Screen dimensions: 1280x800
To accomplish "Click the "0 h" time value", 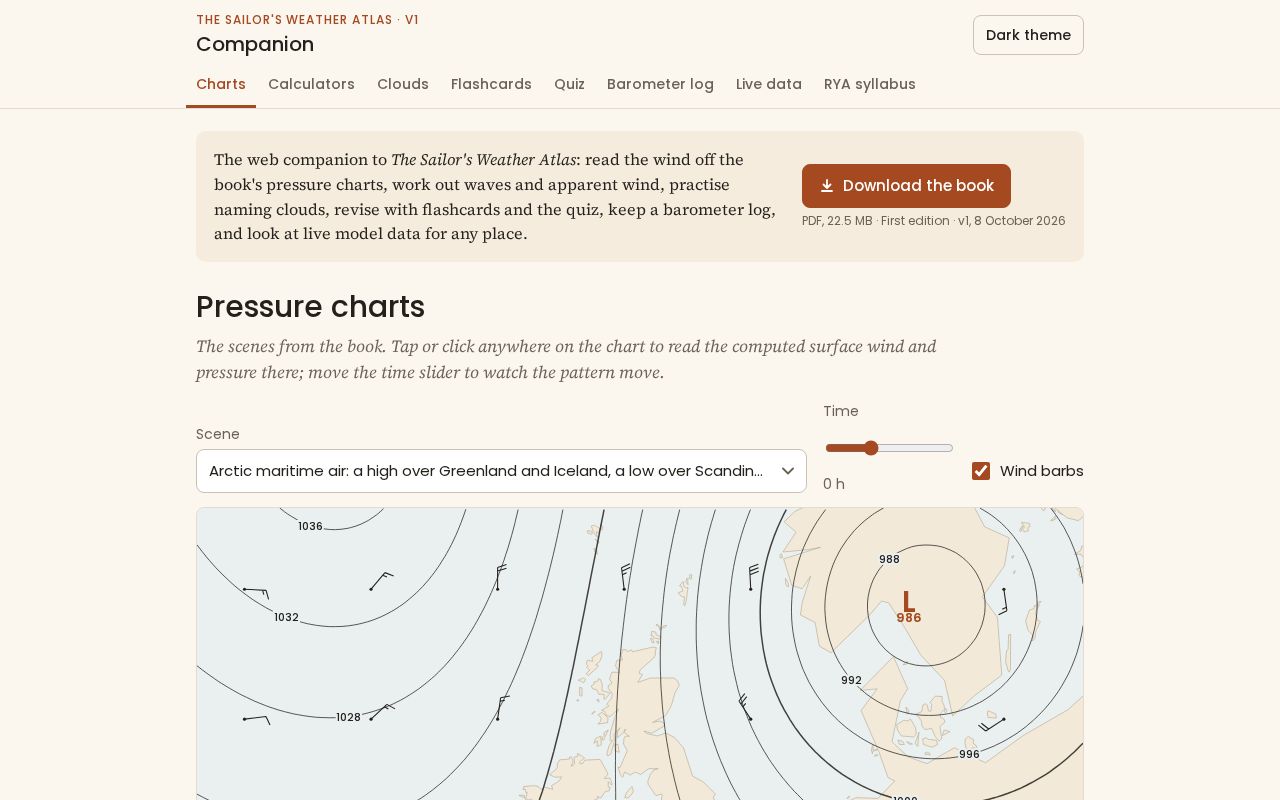I will pos(834,484).
